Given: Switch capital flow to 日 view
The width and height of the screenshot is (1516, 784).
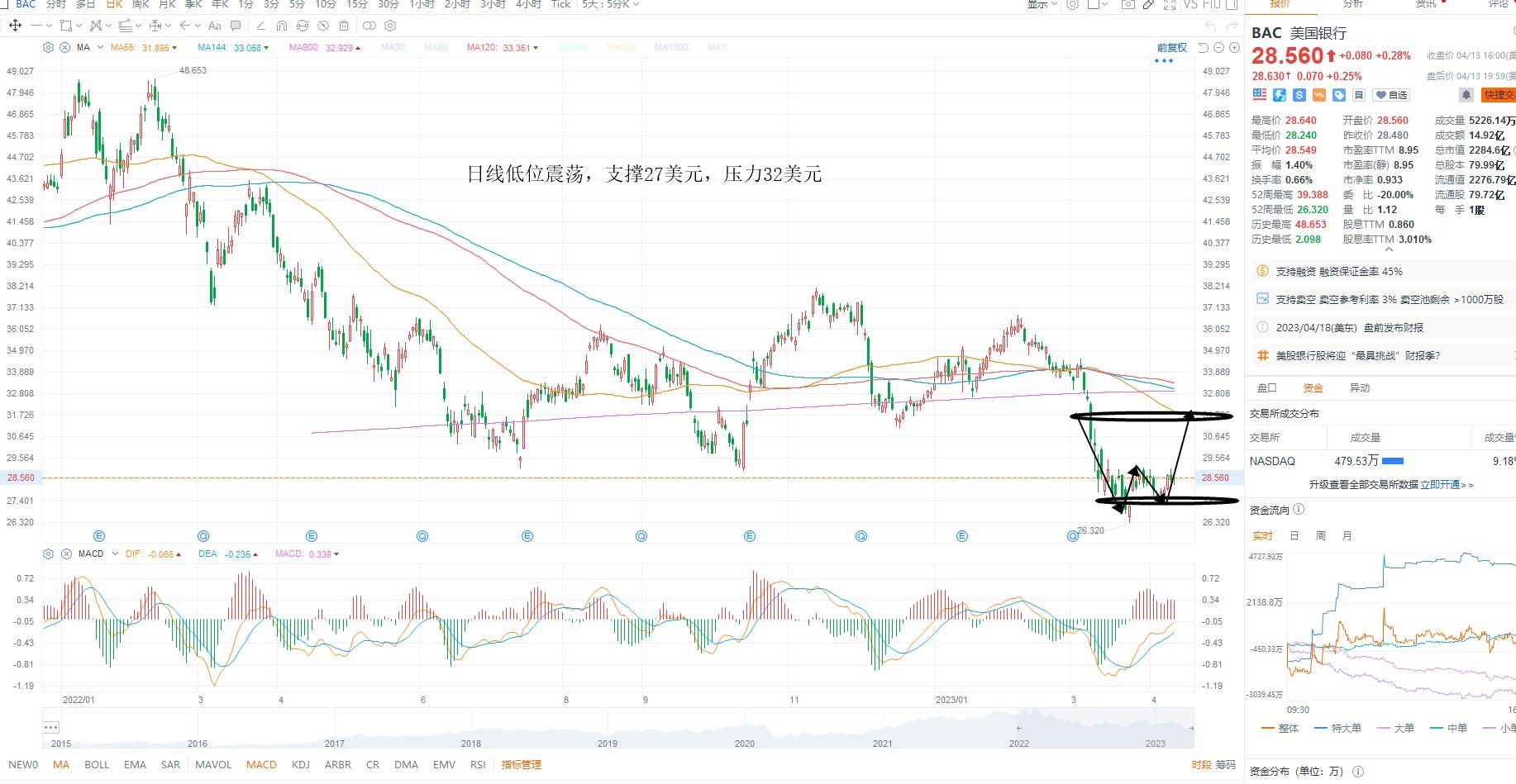Looking at the screenshot, I should (x=1294, y=535).
